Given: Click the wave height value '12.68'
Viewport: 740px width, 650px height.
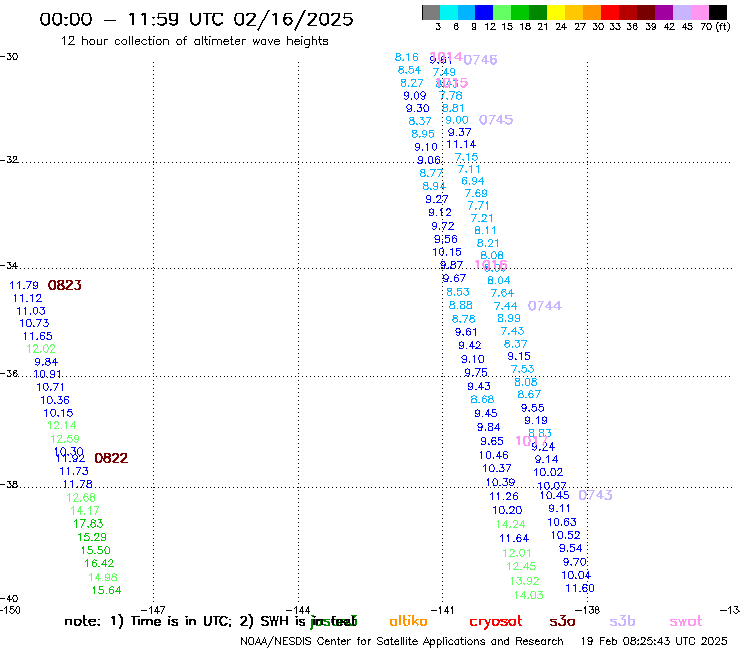Looking at the screenshot, I should 81,498.
